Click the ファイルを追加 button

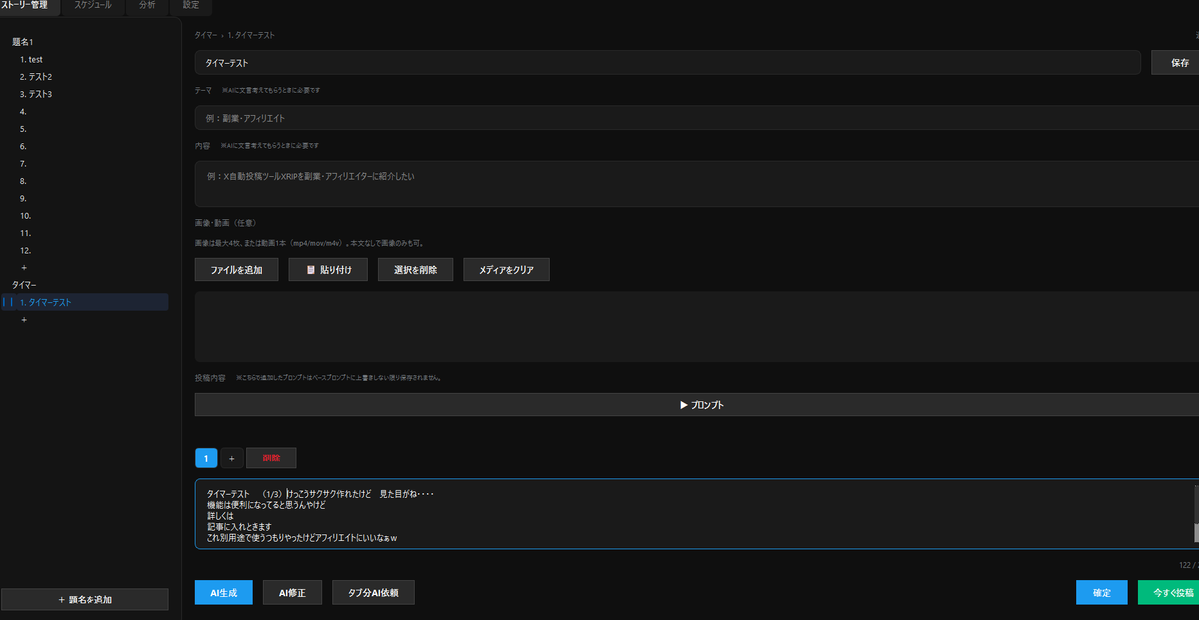(x=236, y=270)
